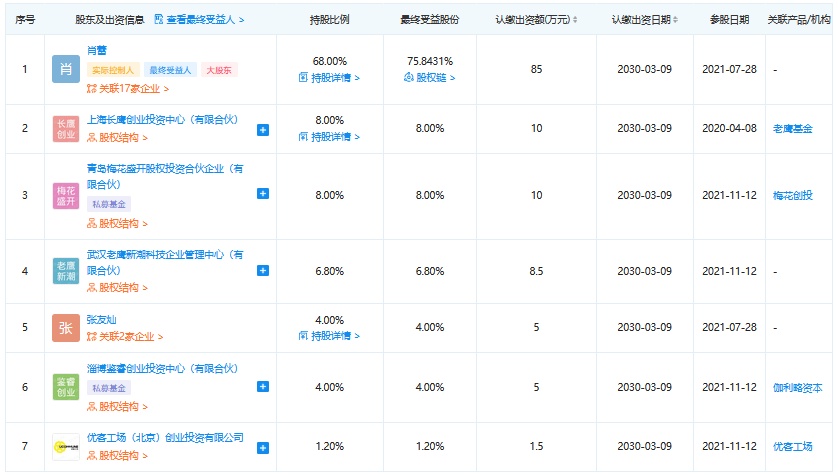This screenshot has height=475, width=838.
Task: Open 优客工场 related product link
Action: pyautogui.click(x=793, y=447)
